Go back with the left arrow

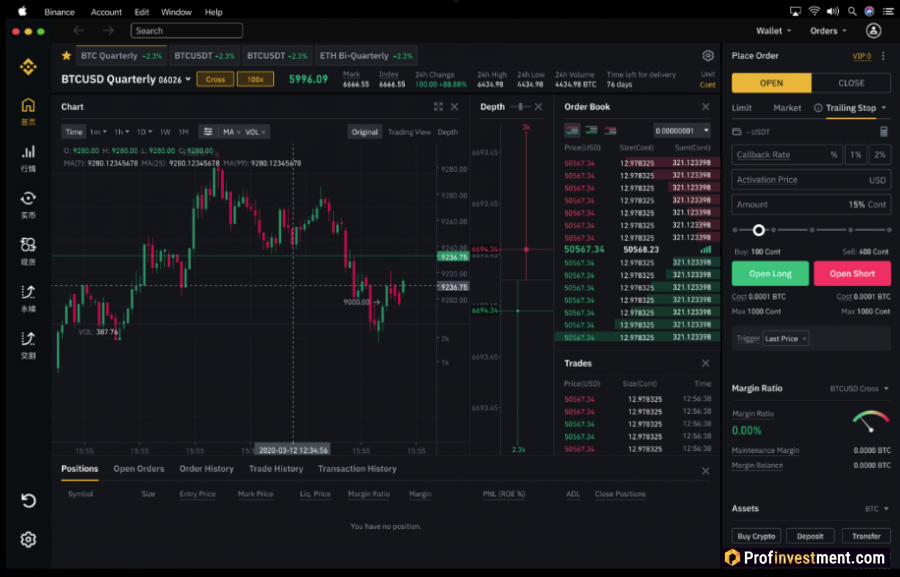pos(79,30)
